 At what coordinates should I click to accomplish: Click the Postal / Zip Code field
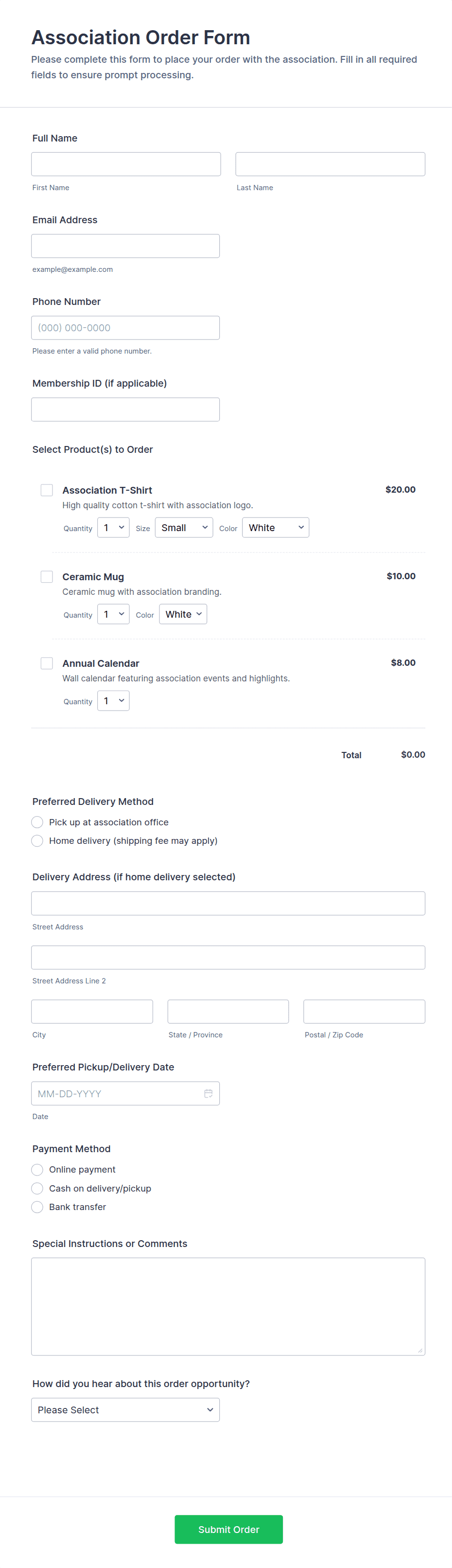pyautogui.click(x=364, y=1011)
